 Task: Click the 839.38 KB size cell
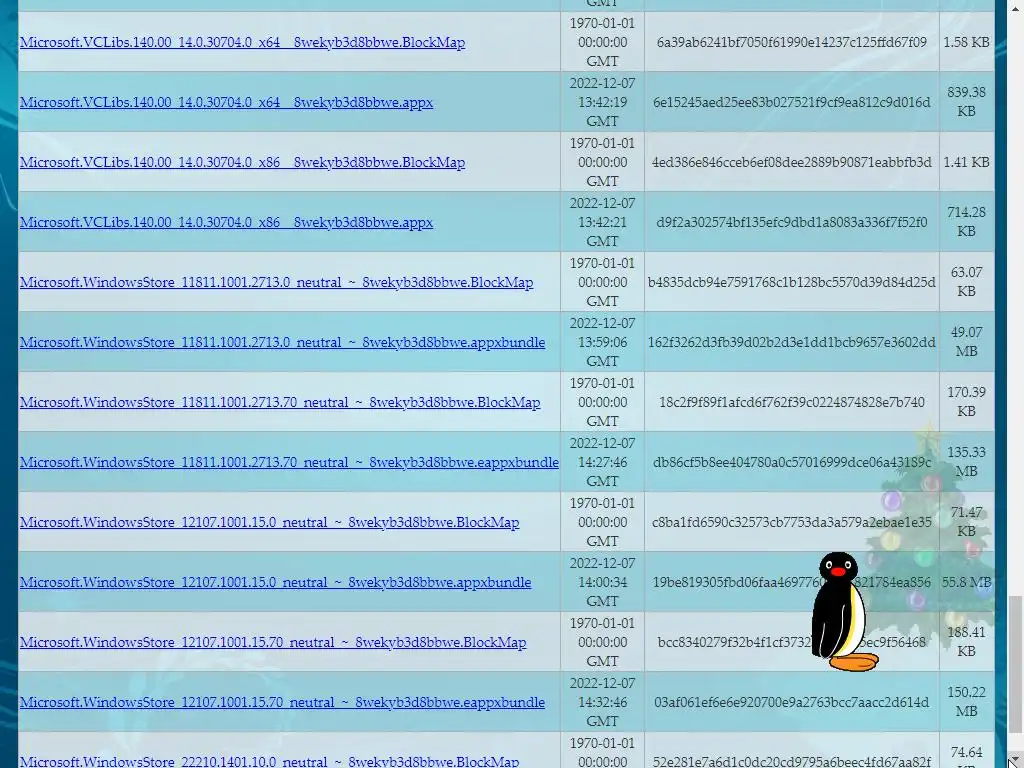click(967, 103)
